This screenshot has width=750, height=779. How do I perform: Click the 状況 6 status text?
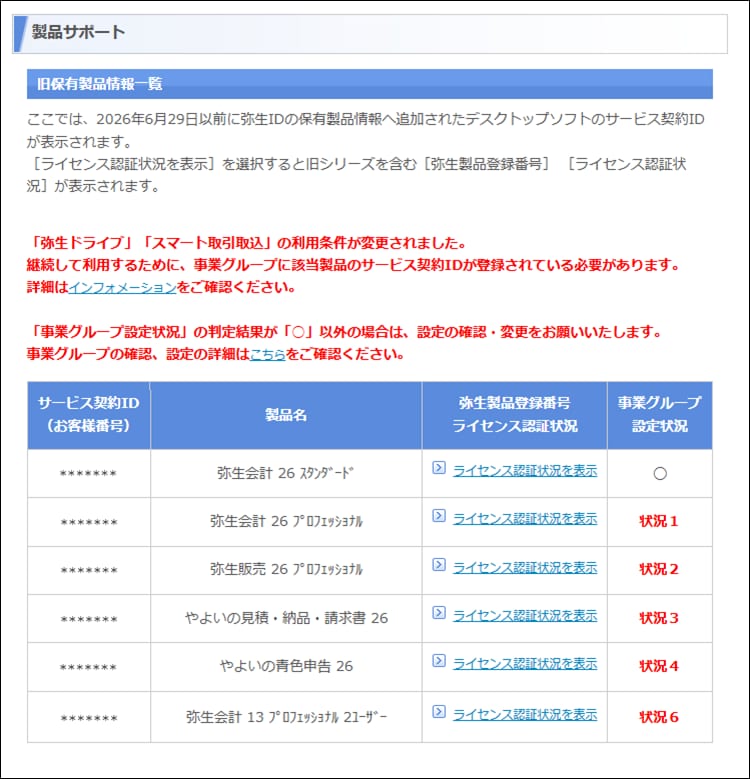659,717
